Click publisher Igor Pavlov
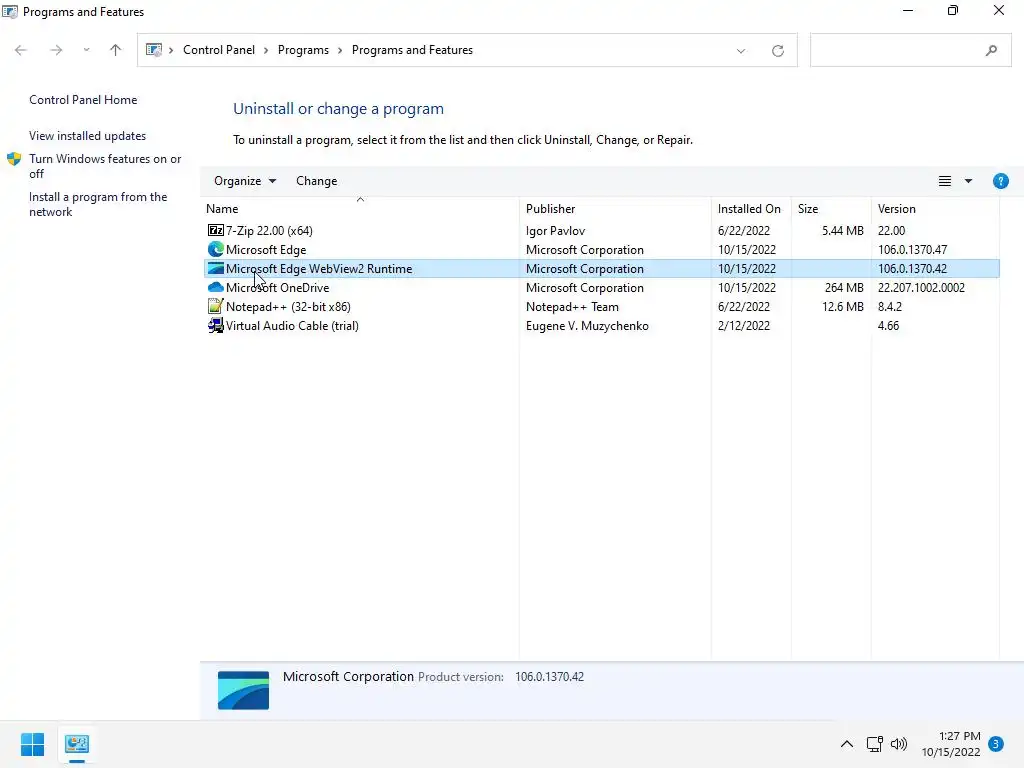Viewport: 1024px width, 768px height. point(555,231)
